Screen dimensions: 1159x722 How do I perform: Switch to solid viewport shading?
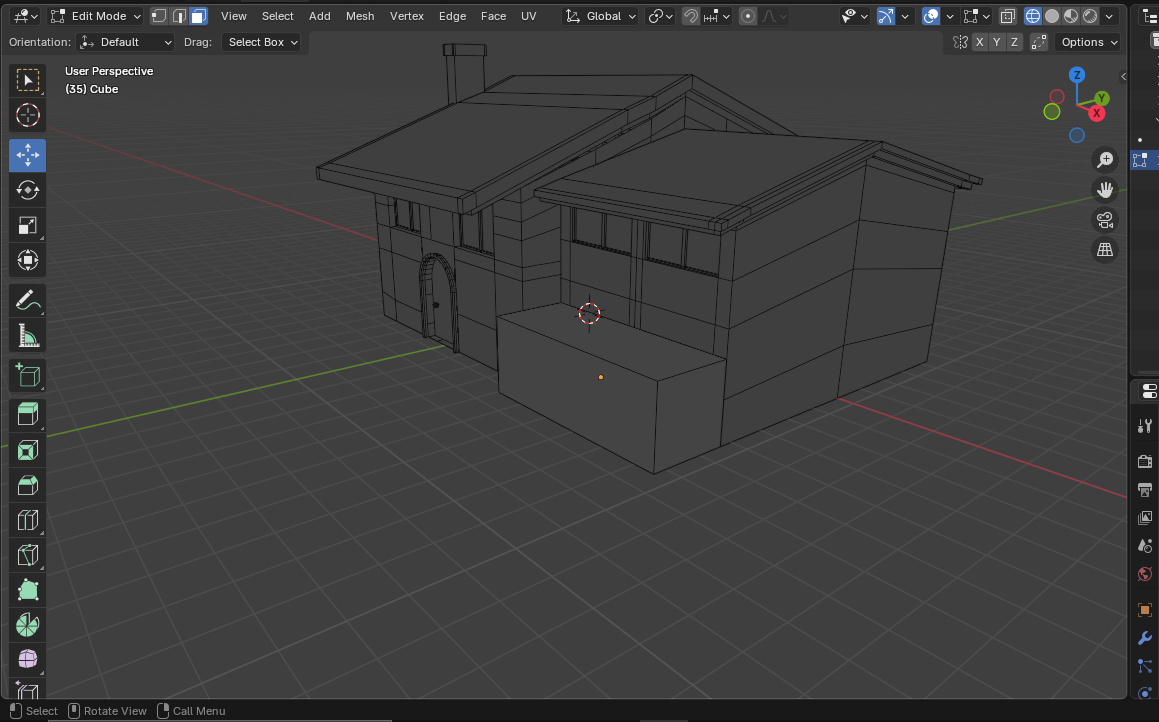1052,16
